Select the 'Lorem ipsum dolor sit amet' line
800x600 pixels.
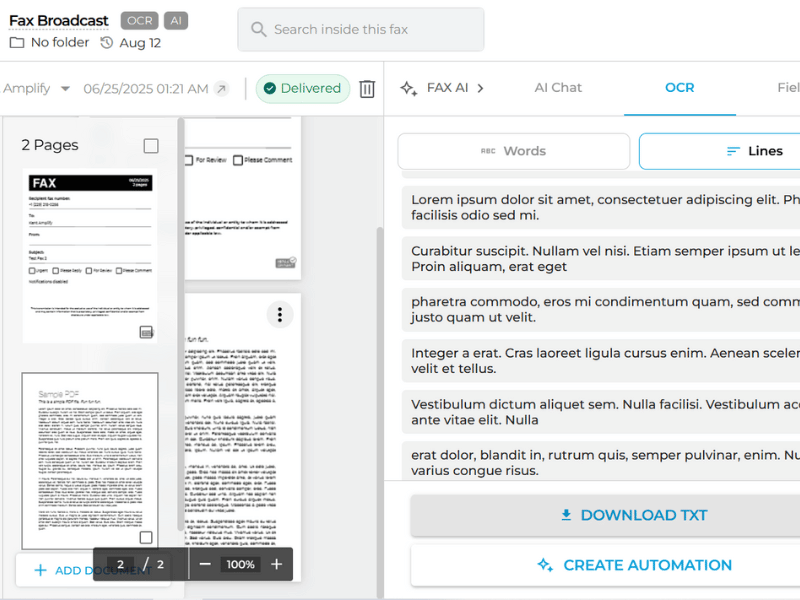pyautogui.click(x=601, y=207)
